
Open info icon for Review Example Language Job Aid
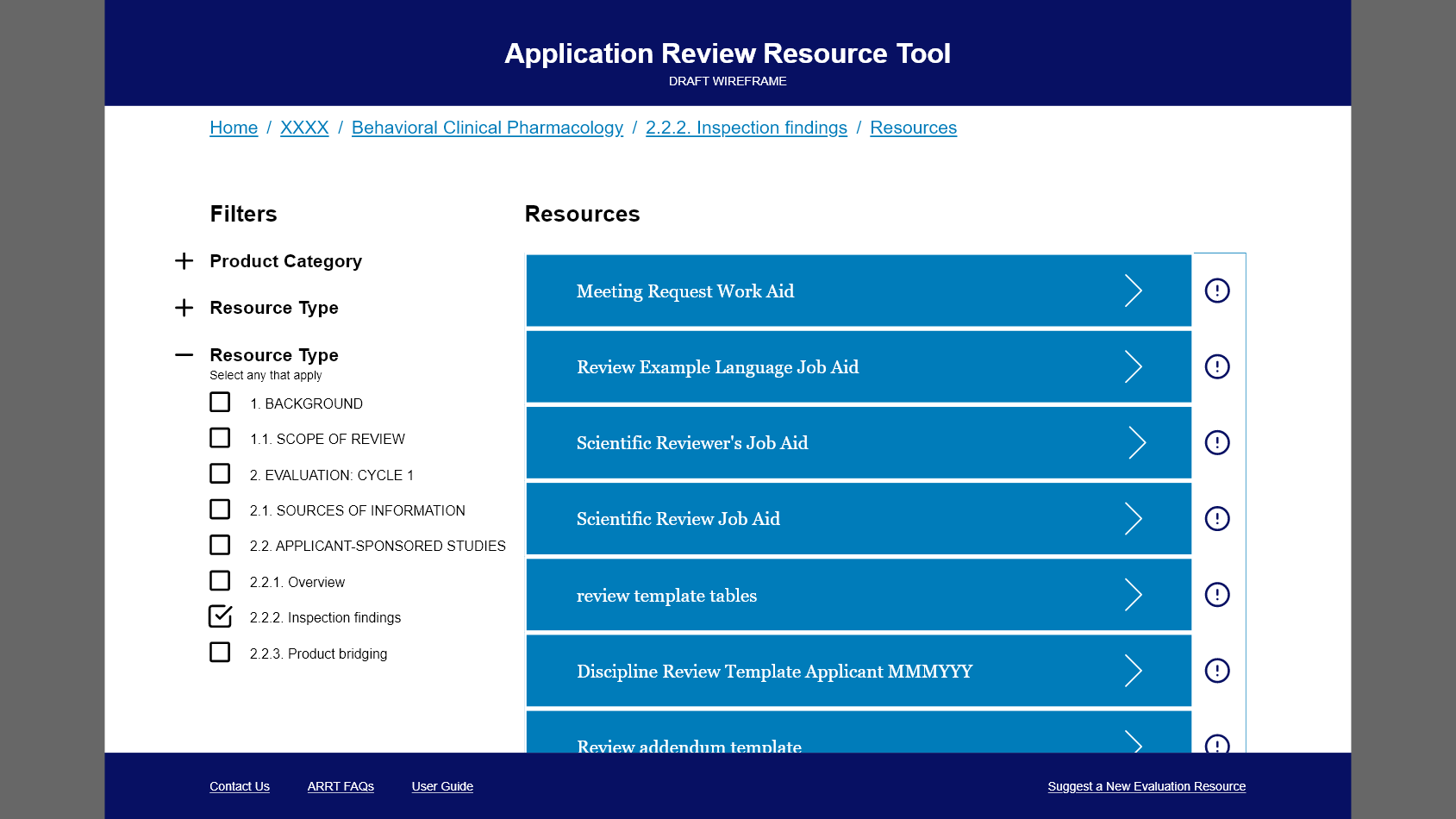pos(1216,366)
